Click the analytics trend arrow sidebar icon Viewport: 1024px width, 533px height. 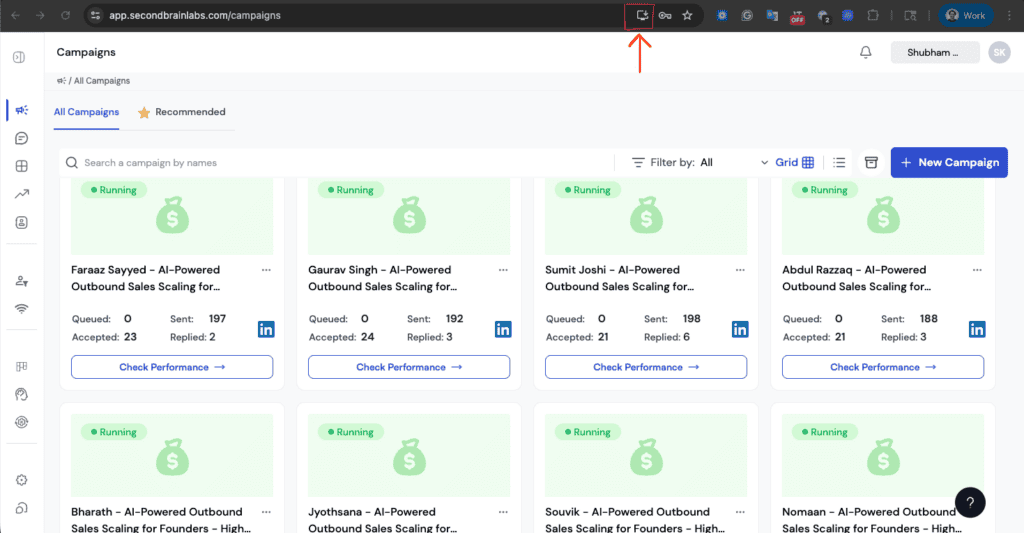click(x=21, y=194)
